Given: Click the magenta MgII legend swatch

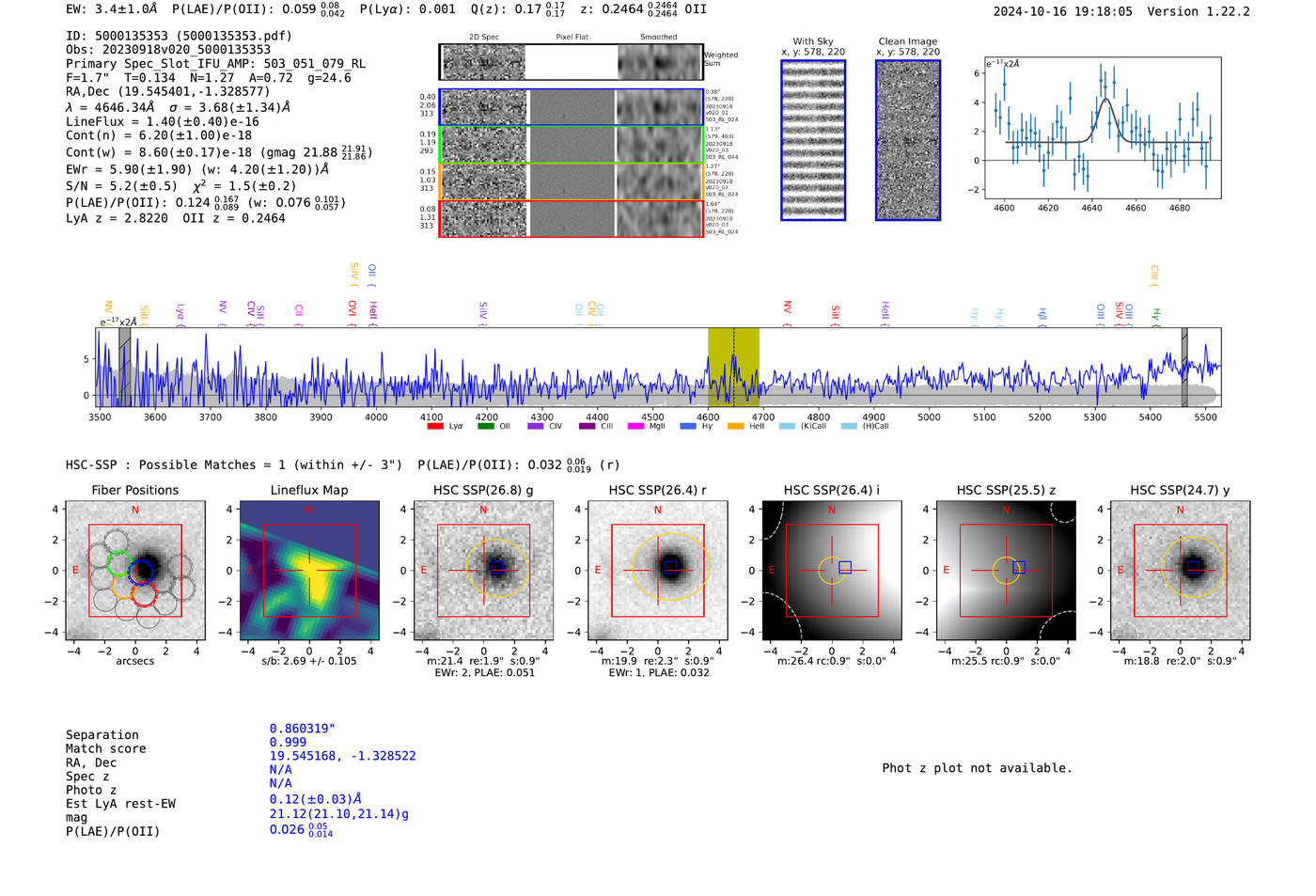Looking at the screenshot, I should pos(635,426).
